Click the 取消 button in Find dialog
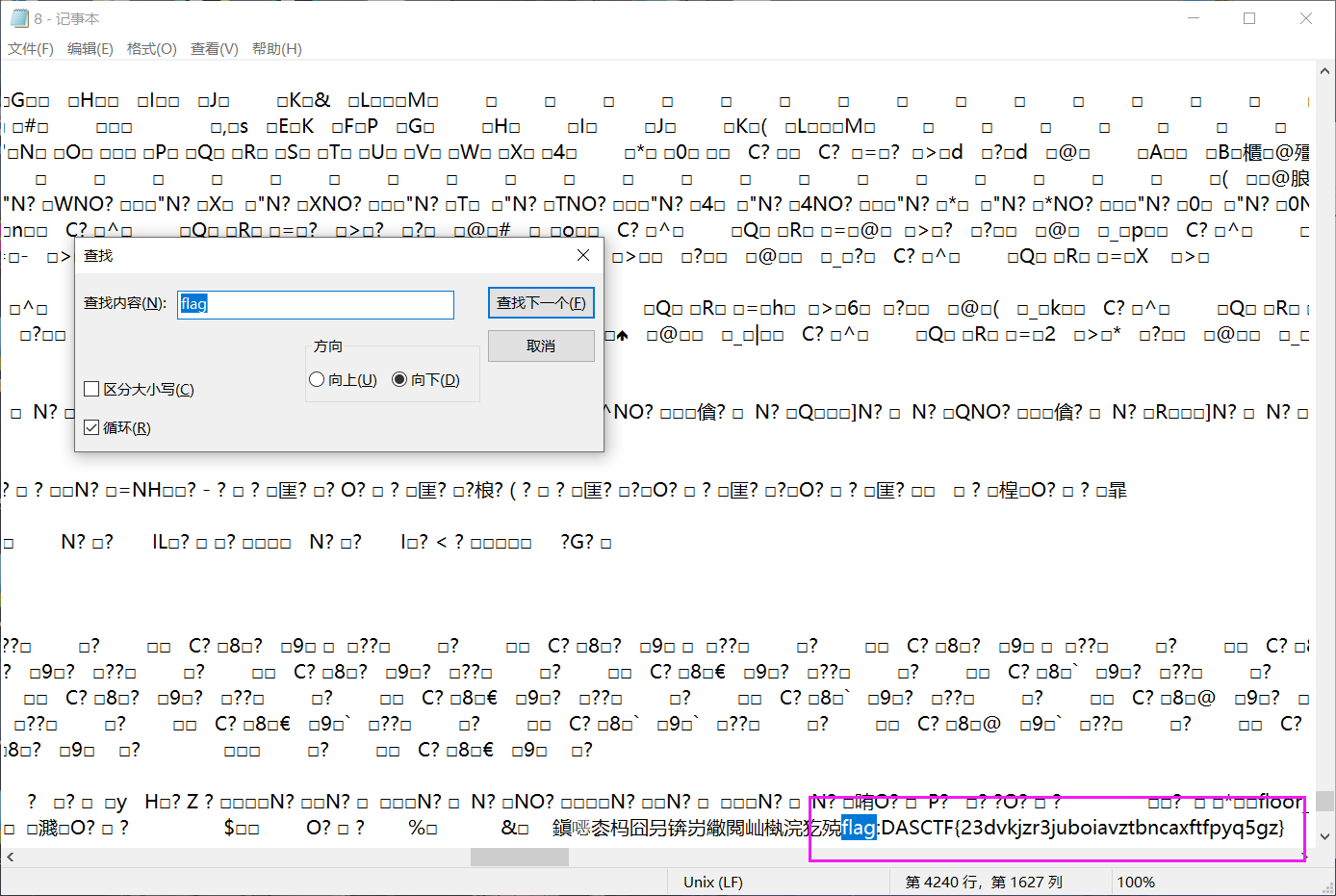Image resolution: width=1336 pixels, height=896 pixels. click(x=541, y=346)
